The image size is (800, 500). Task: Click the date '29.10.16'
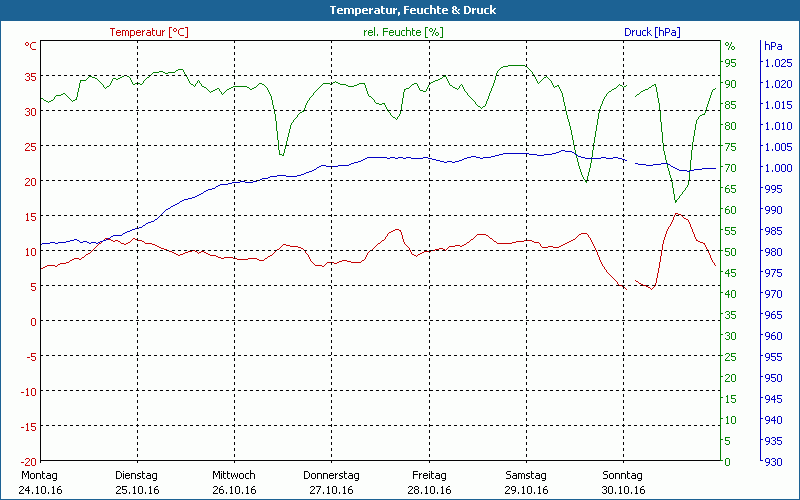tap(527, 490)
